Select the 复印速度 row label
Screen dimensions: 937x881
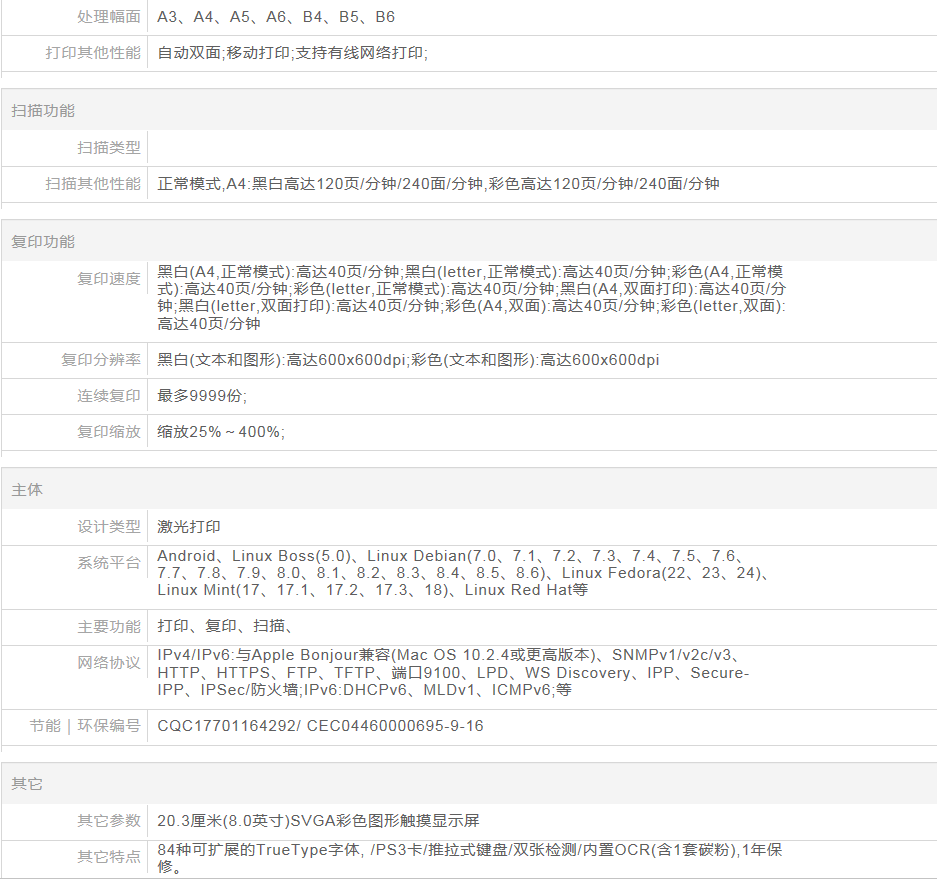[x=109, y=279]
